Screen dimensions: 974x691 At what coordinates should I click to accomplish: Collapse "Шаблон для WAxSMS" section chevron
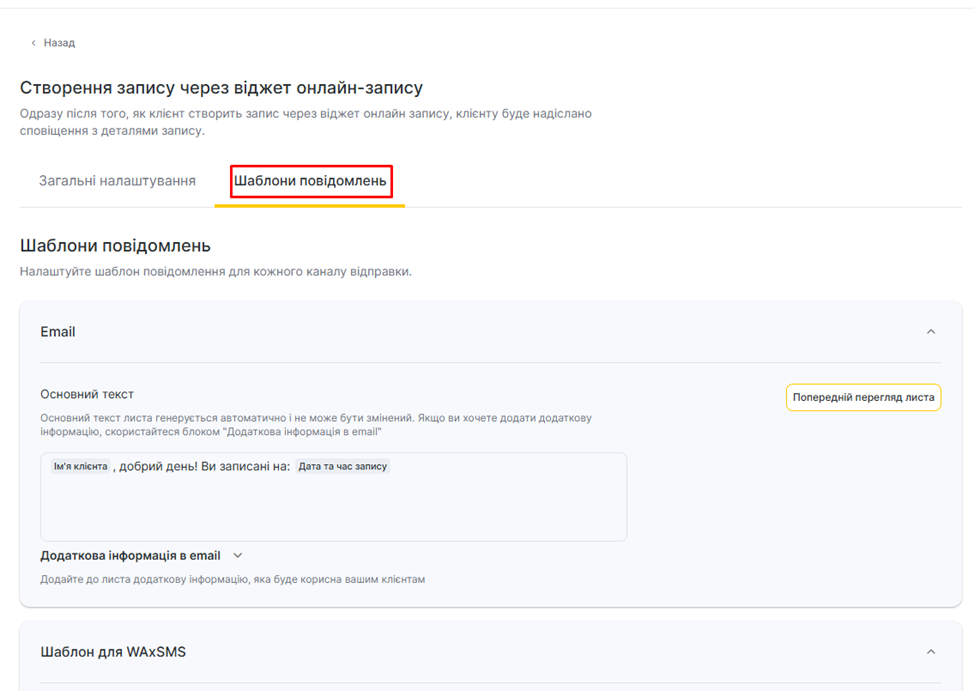point(931,652)
